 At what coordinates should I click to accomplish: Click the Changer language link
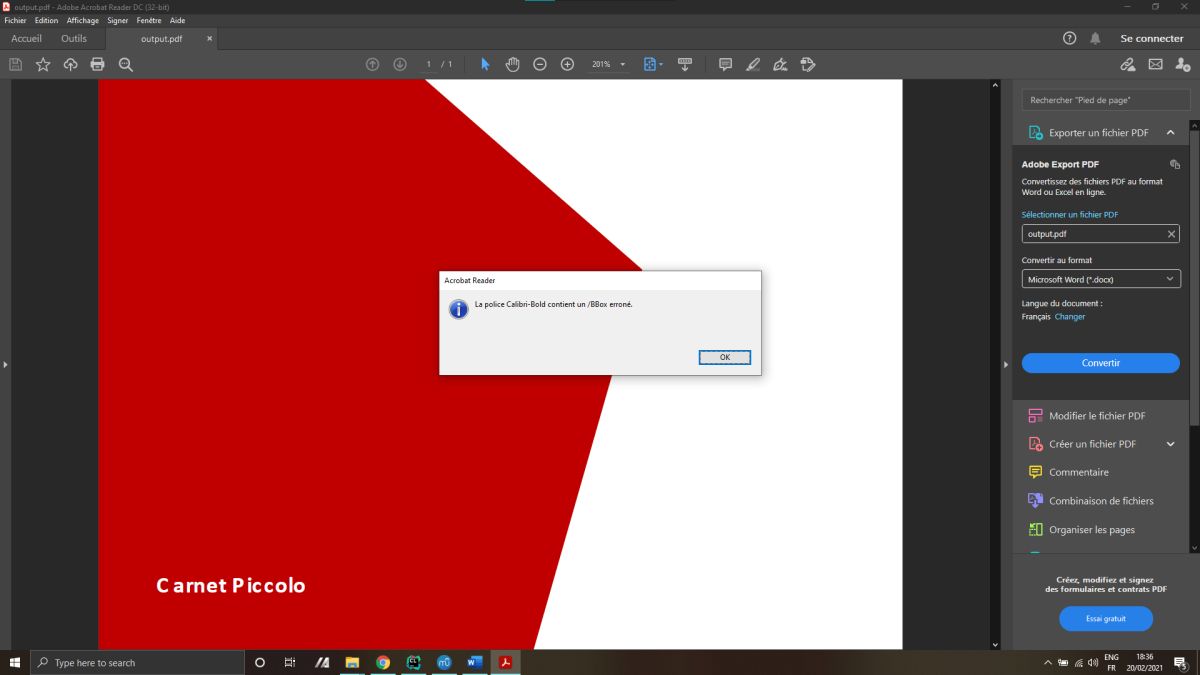[1070, 317]
